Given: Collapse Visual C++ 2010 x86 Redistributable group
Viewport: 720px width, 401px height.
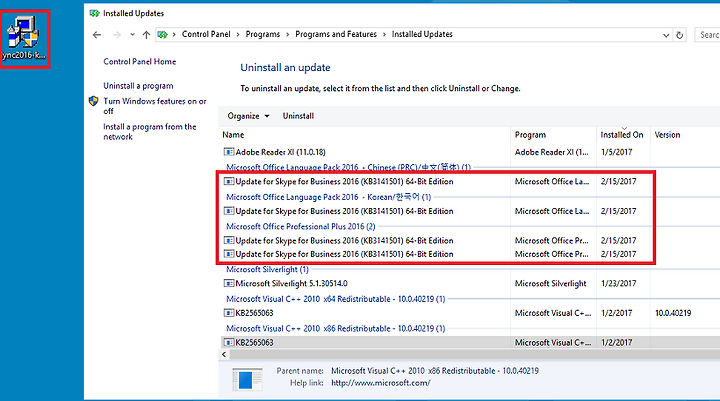Looking at the screenshot, I should click(336, 329).
